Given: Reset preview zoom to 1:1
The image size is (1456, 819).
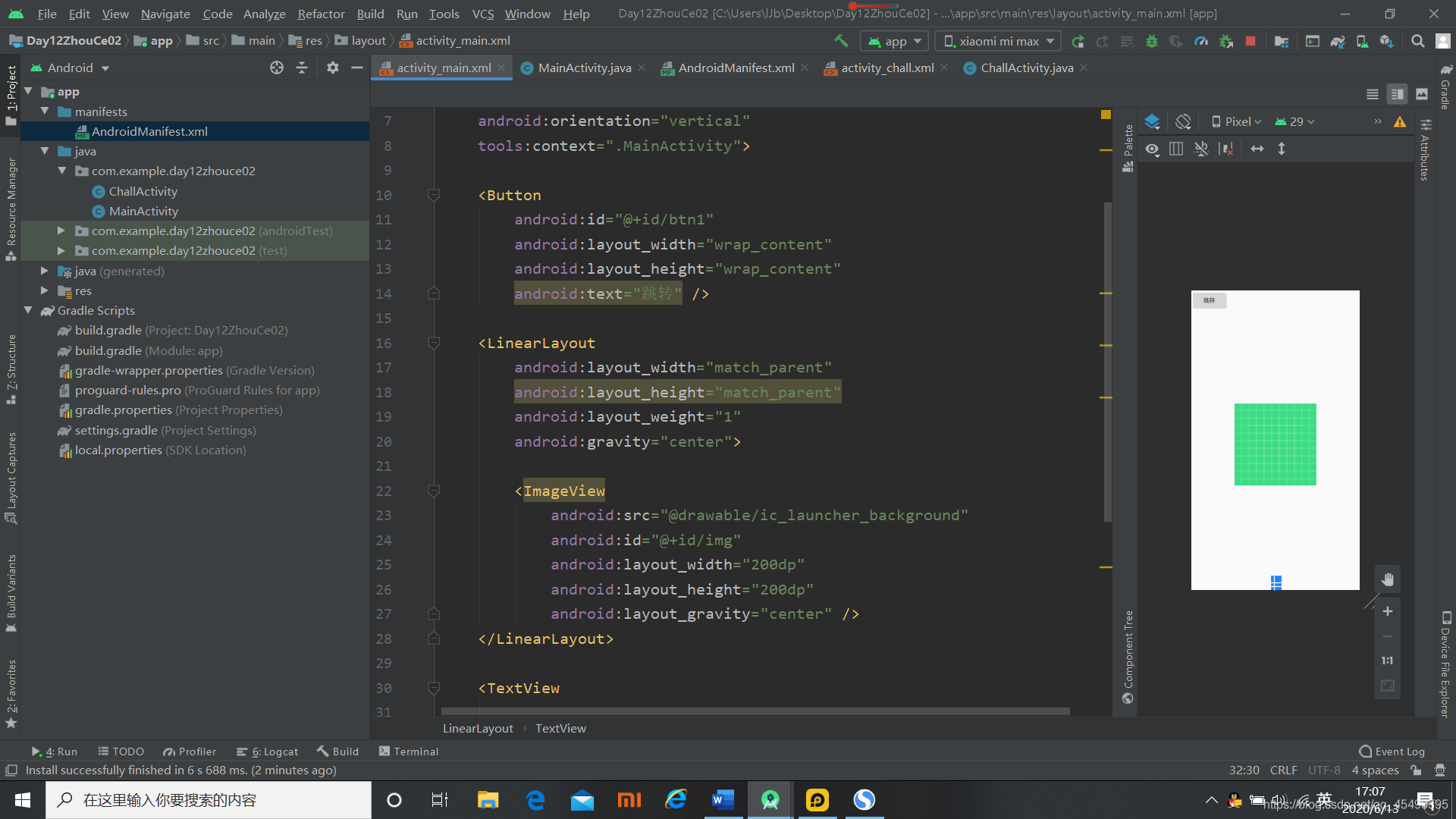Looking at the screenshot, I should (1387, 661).
